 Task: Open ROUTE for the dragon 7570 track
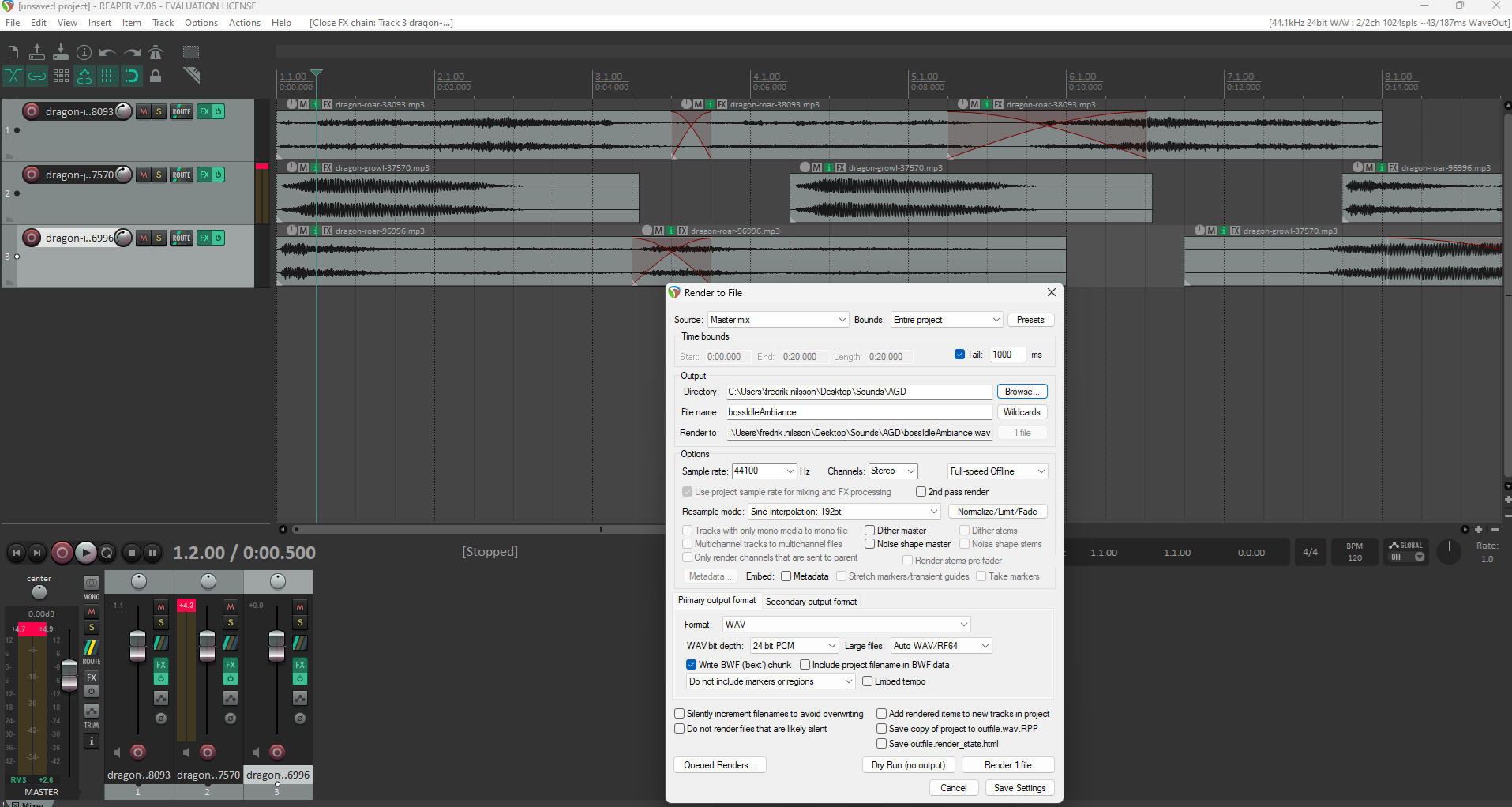tap(182, 175)
